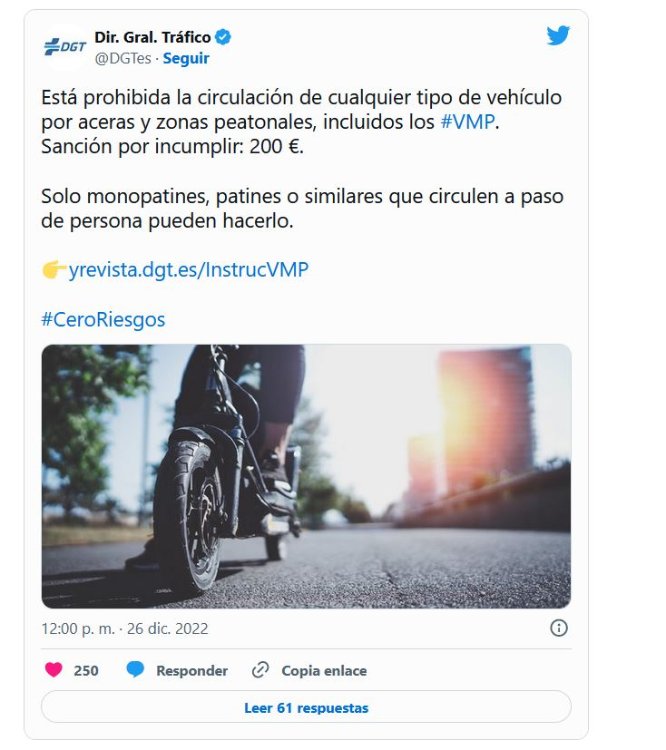Open the #VMP hashtag
The image size is (666, 750).
pyautogui.click(x=467, y=122)
